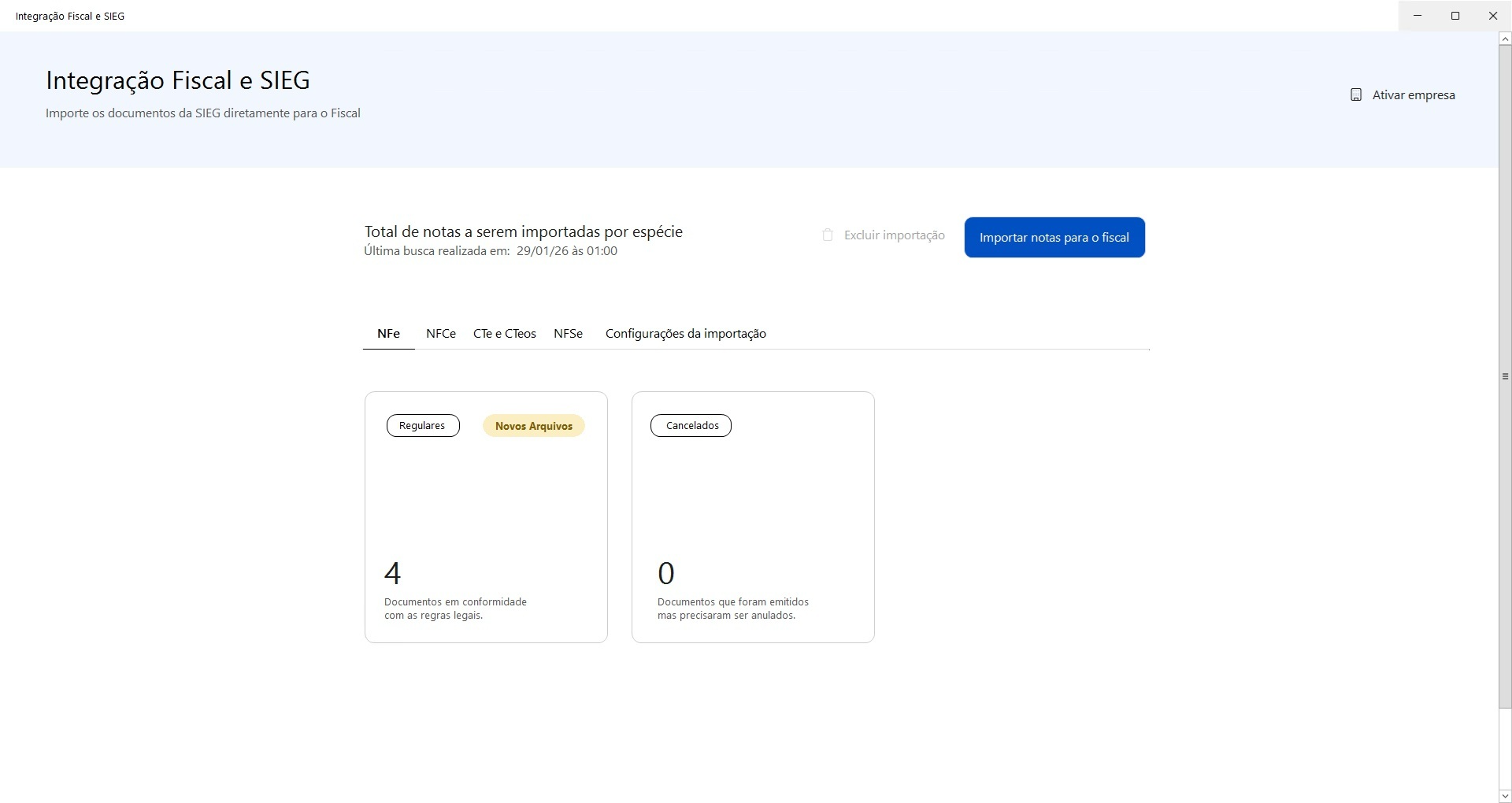Select the Regulares tag
Screen dimensions: 1512x803
[x=423, y=426]
